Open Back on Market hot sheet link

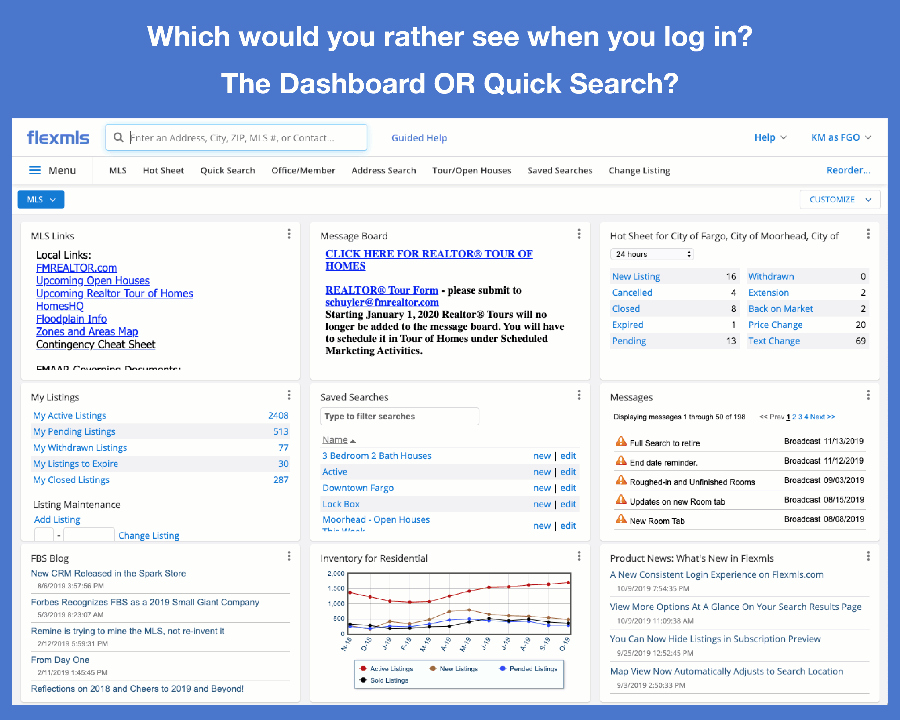(x=781, y=308)
